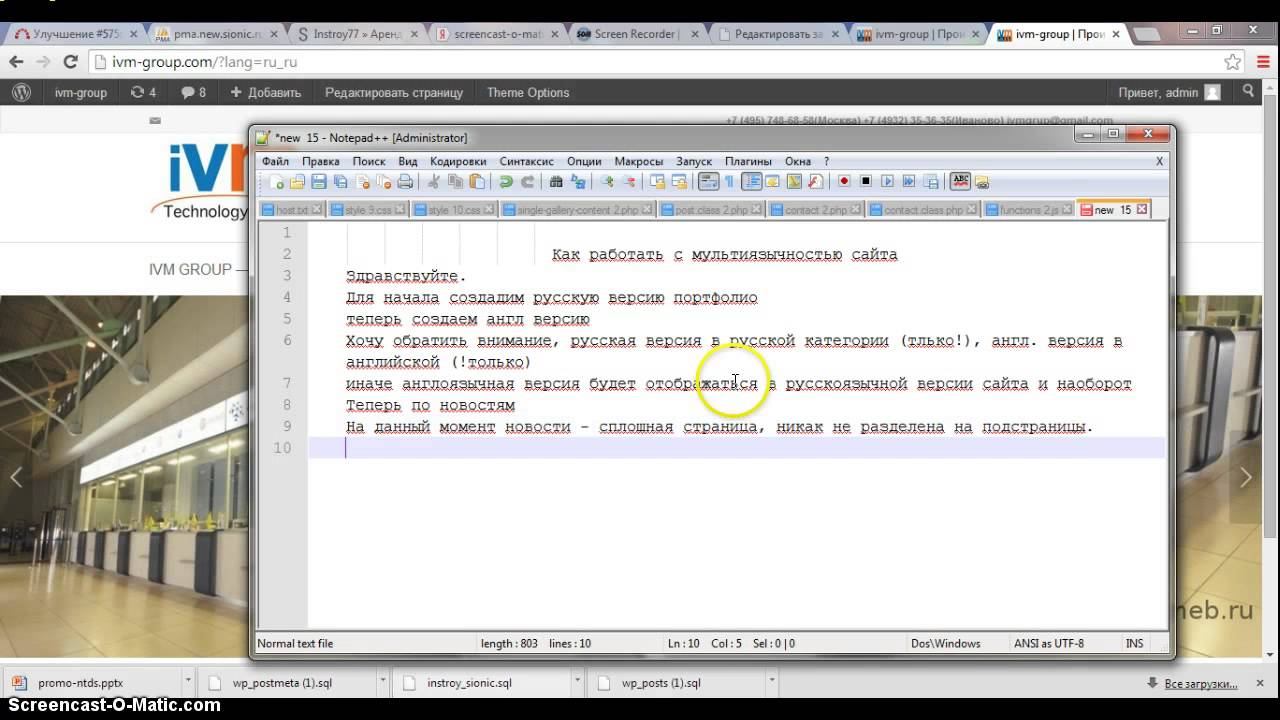Undo the last edit with green arrow

coord(506,182)
